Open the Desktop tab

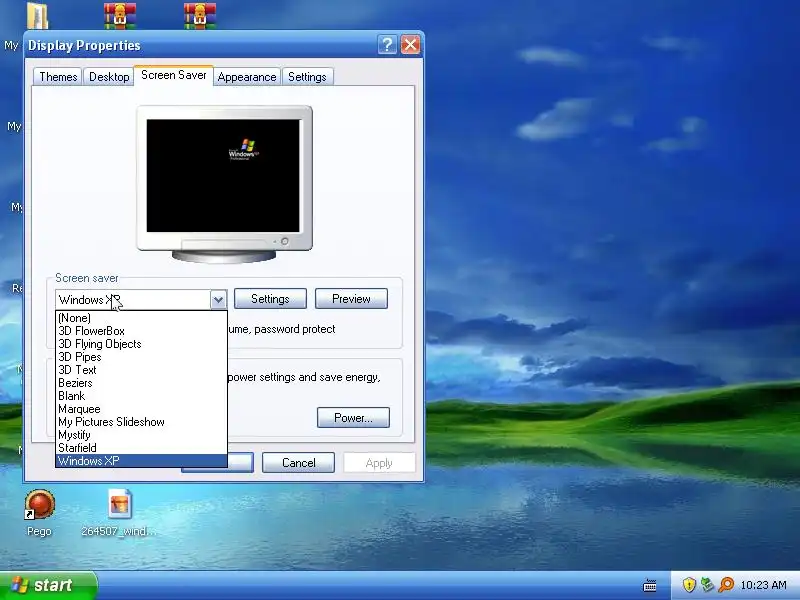click(109, 77)
